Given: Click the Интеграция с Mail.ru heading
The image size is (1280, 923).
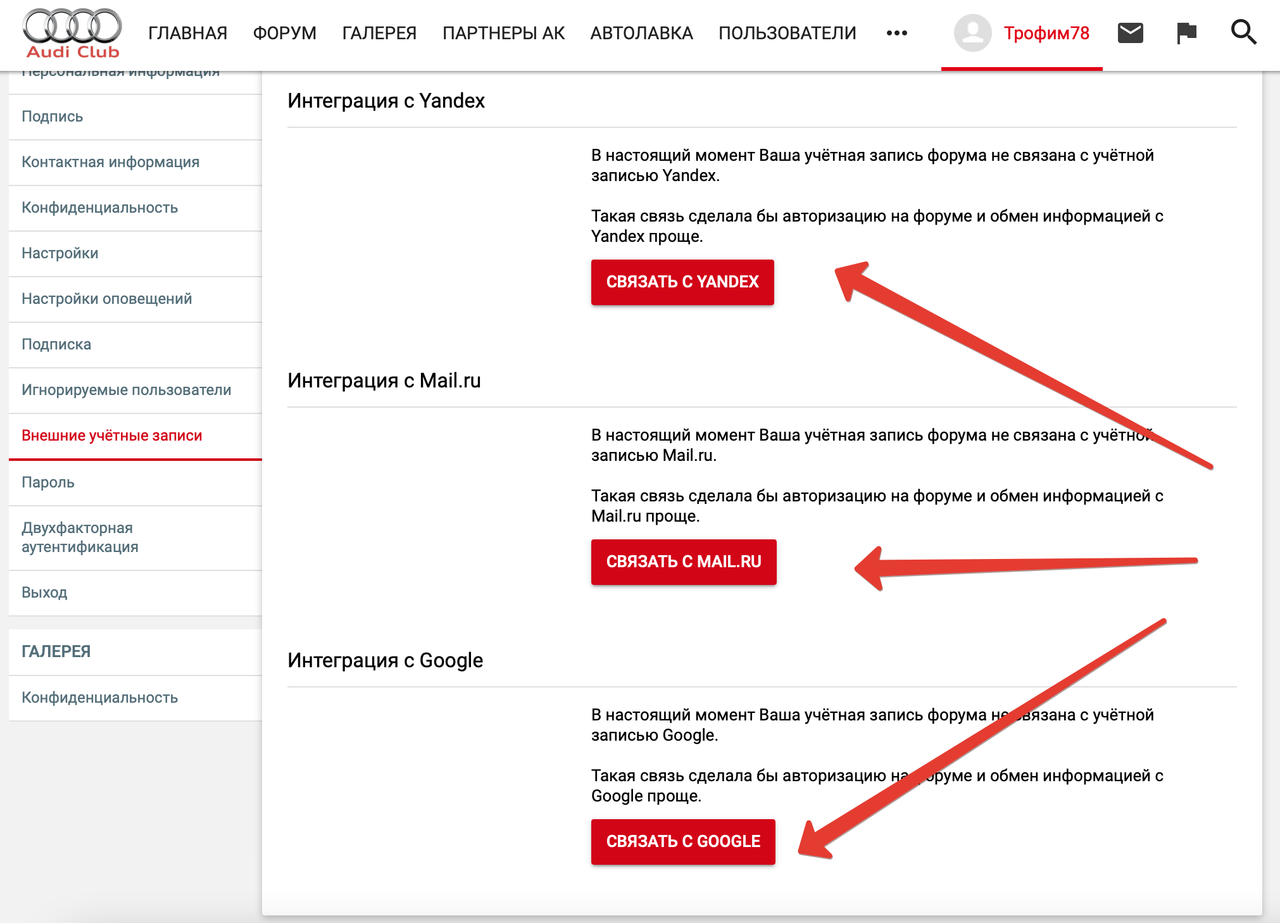Looking at the screenshot, I should pyautogui.click(x=384, y=381).
